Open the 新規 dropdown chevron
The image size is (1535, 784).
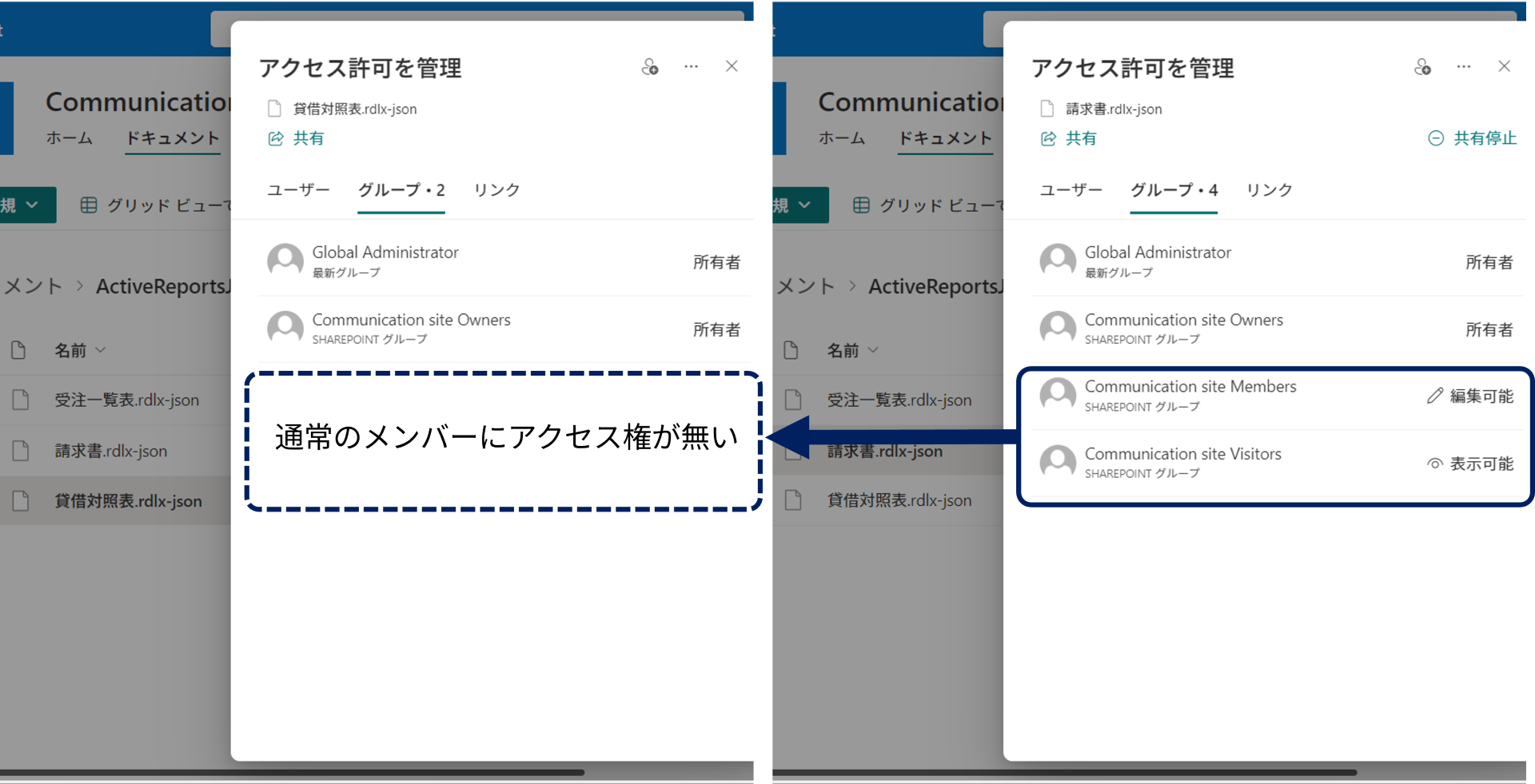(x=32, y=205)
